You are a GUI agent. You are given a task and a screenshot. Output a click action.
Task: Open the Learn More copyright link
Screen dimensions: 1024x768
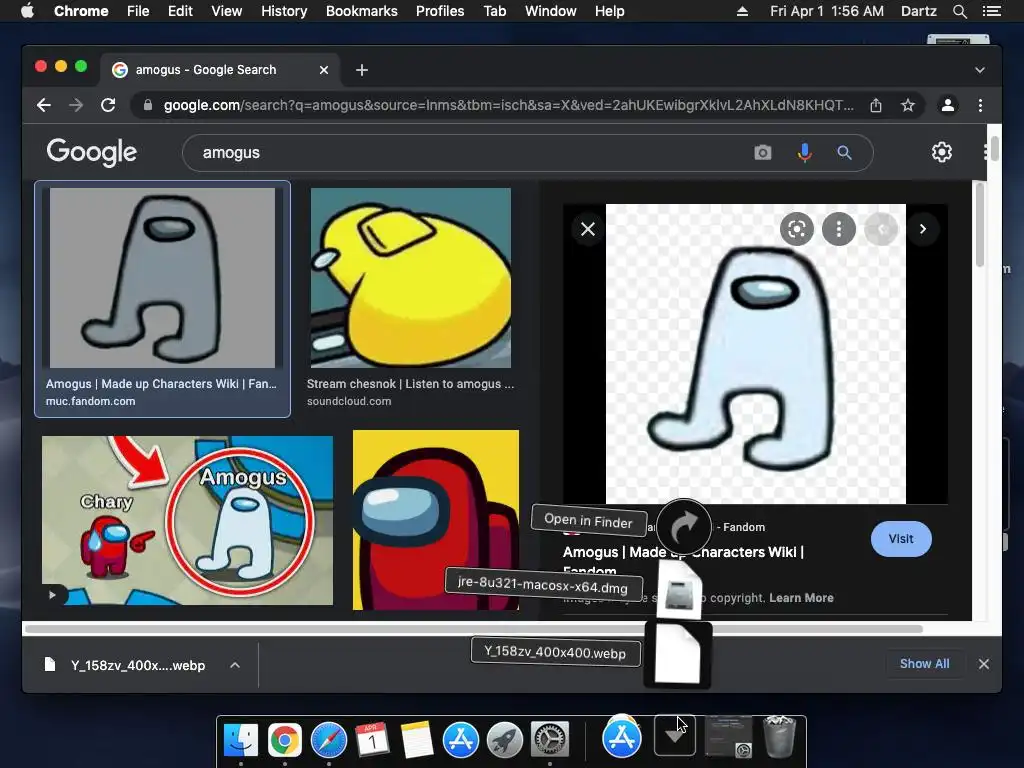pyautogui.click(x=801, y=598)
